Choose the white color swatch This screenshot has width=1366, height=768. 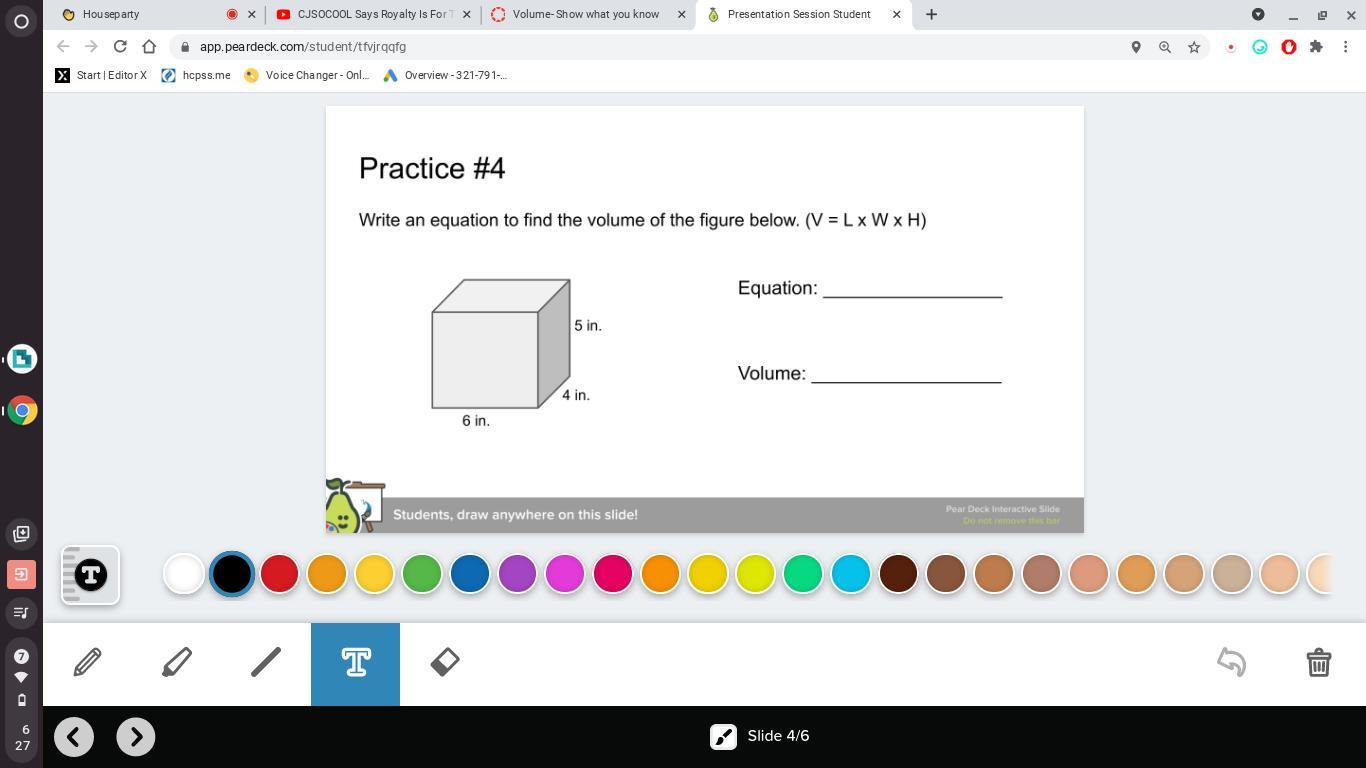[184, 574]
